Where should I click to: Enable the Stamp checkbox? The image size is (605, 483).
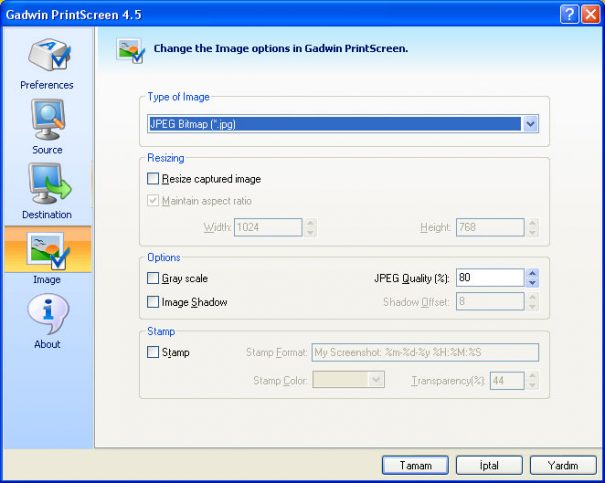point(153,352)
